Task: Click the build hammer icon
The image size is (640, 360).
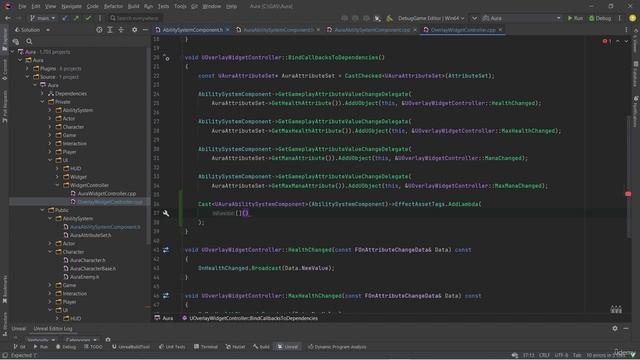Action: 389,18
